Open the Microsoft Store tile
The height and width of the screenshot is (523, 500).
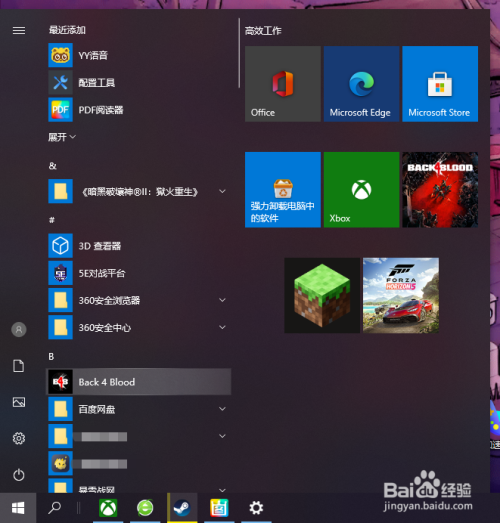[x=440, y=84]
